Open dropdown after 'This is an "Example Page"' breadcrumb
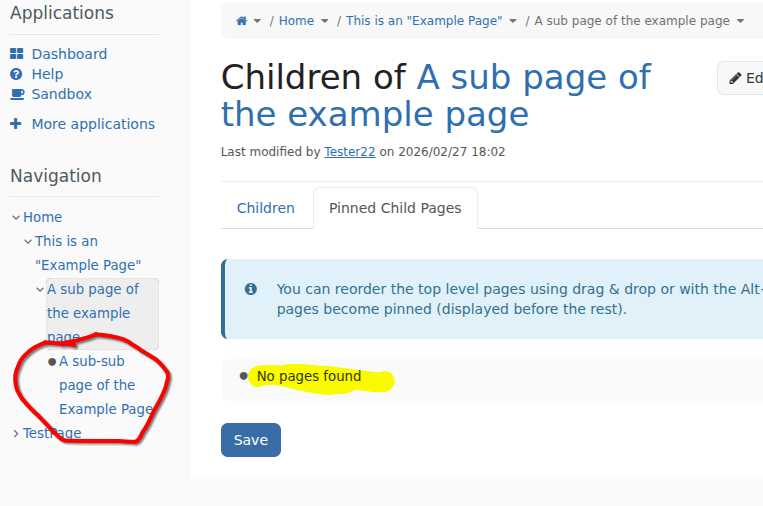This screenshot has height=506, width=763. tap(513, 21)
